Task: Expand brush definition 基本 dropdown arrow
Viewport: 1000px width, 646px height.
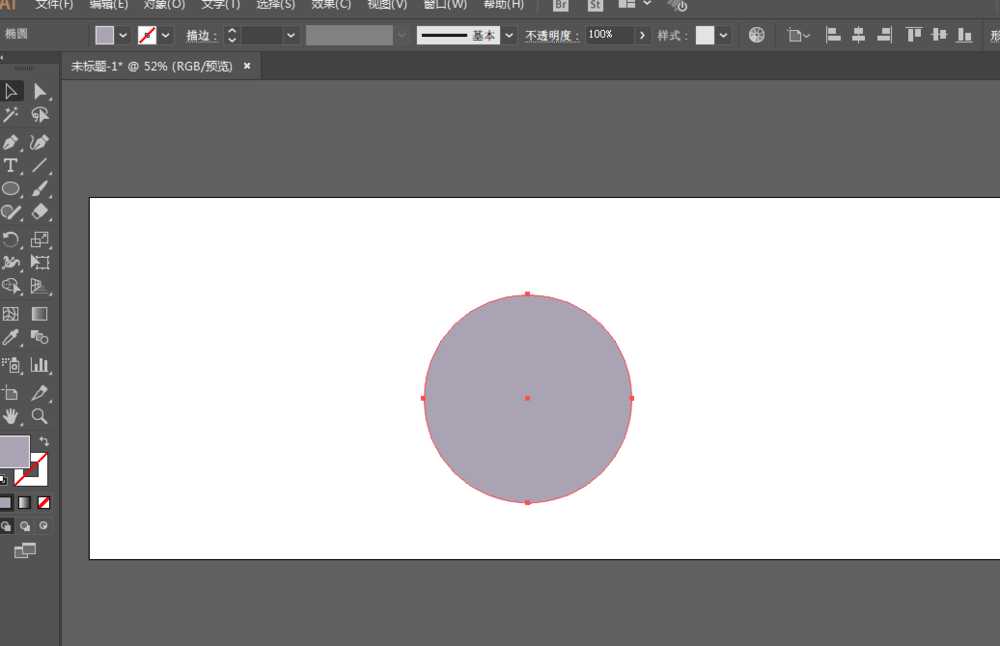Action: (509, 35)
